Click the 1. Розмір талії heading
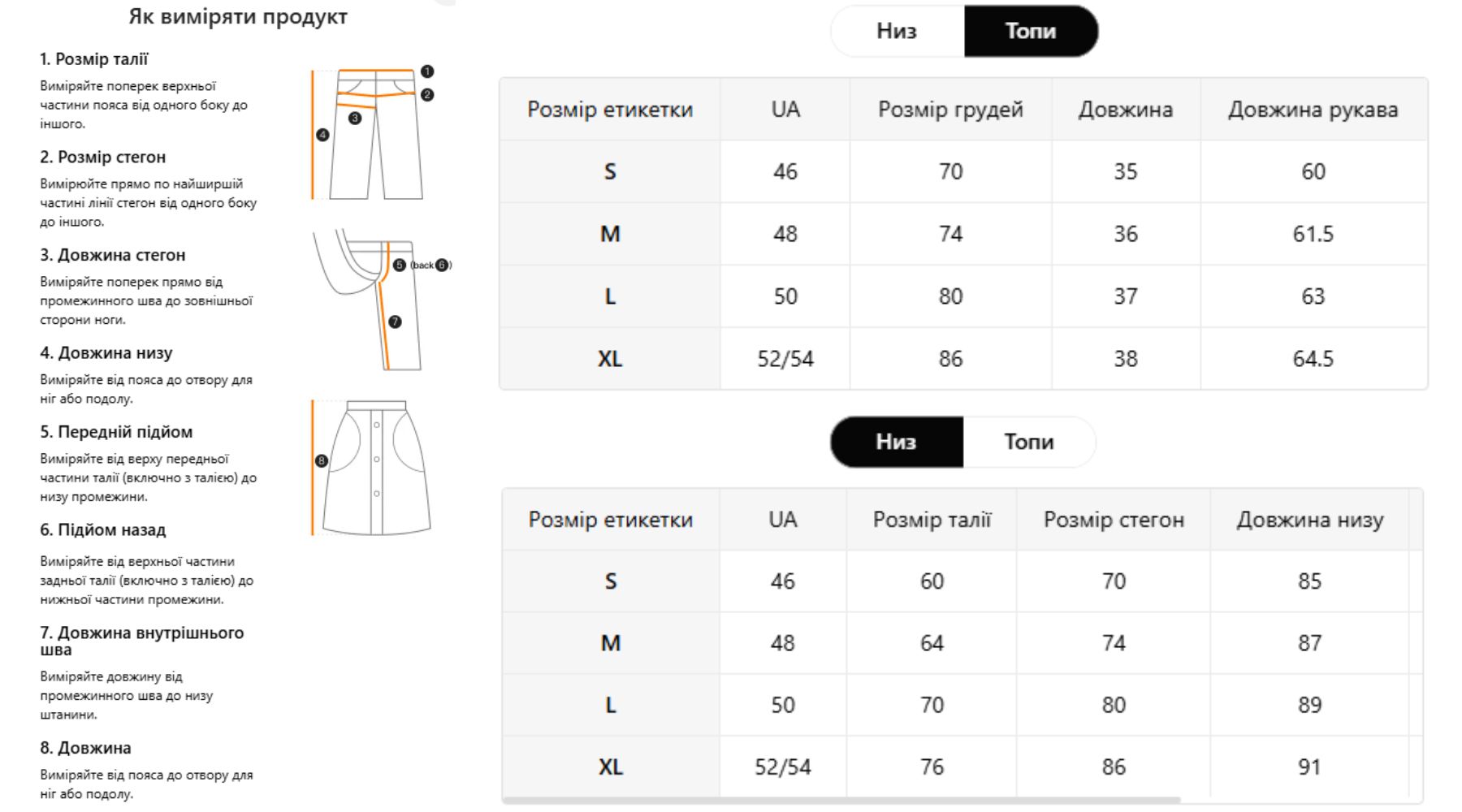 (x=94, y=59)
